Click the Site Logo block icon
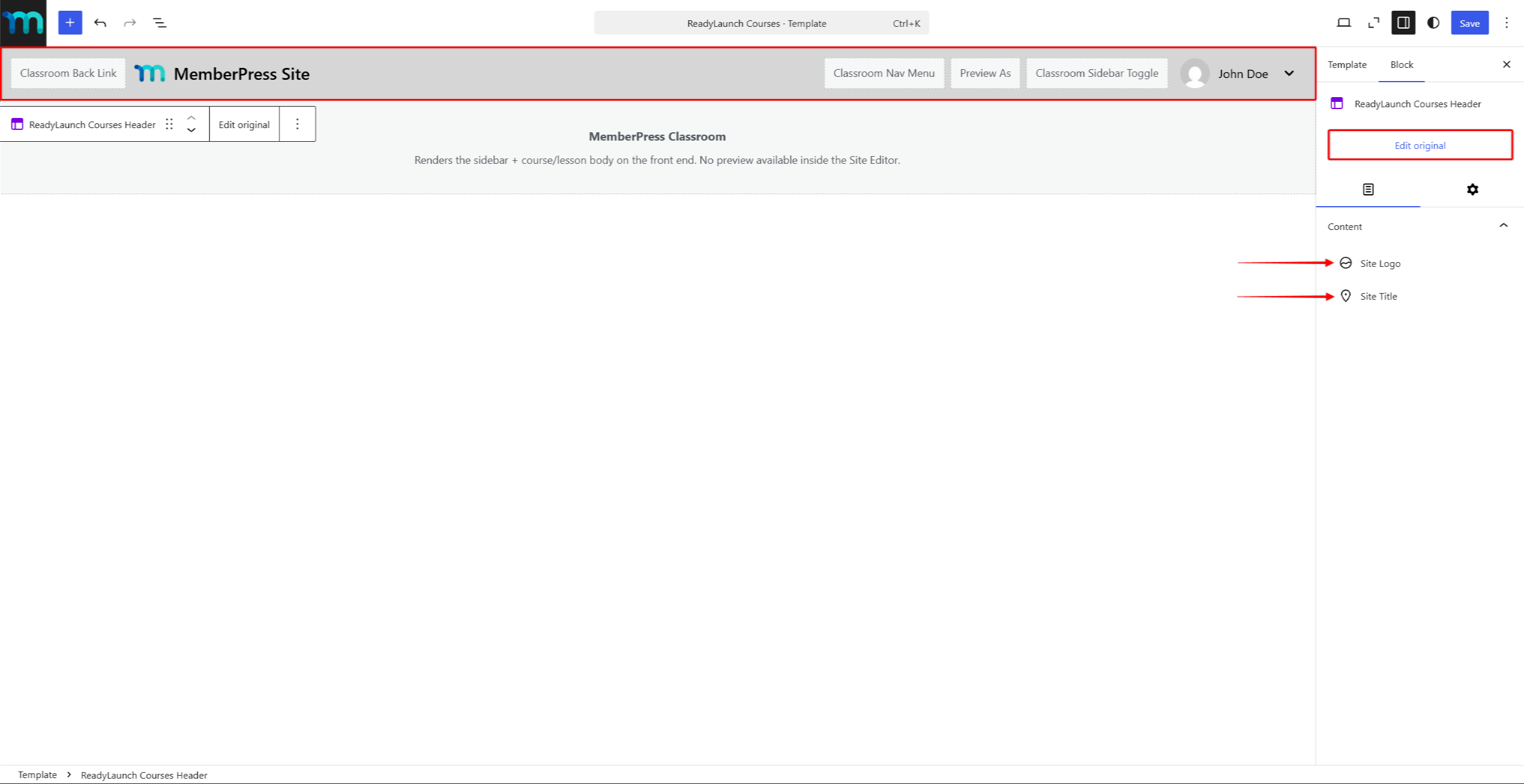The width and height of the screenshot is (1524, 784). (1345, 263)
